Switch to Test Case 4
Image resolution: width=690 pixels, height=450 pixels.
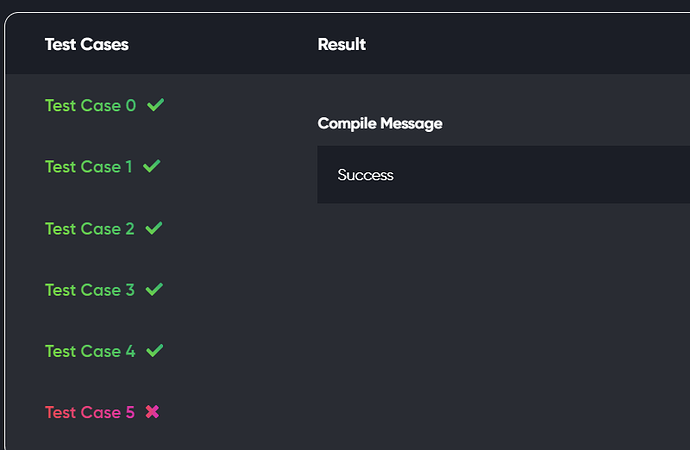click(90, 351)
